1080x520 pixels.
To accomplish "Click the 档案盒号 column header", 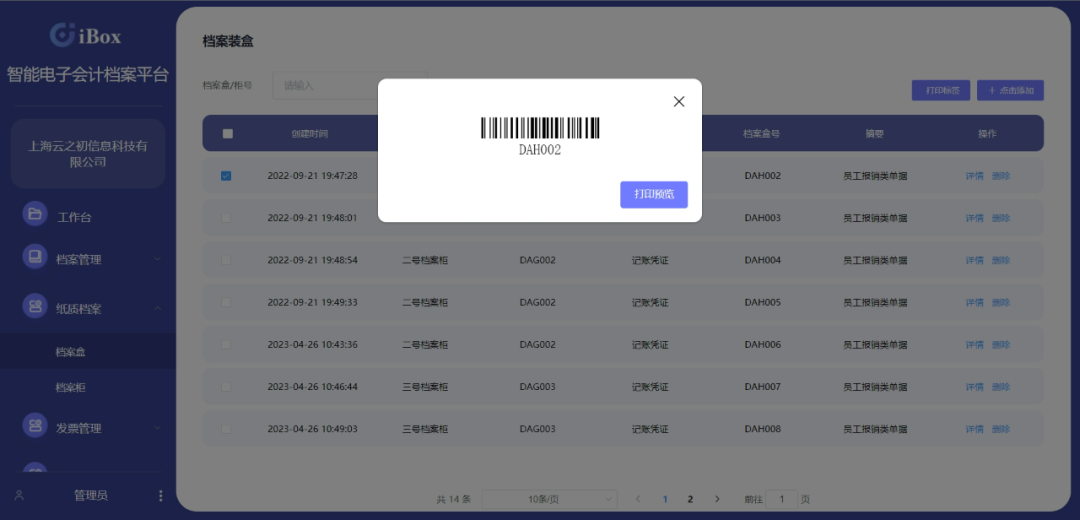I will coord(761,134).
